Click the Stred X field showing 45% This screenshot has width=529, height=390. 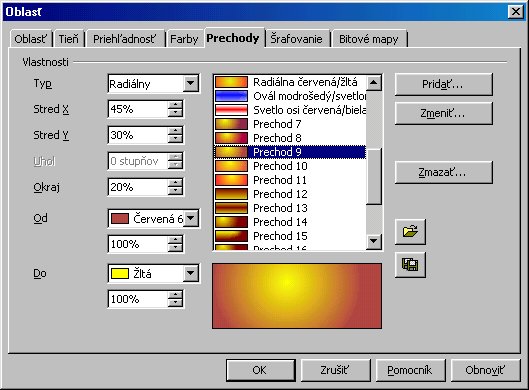click(138, 109)
